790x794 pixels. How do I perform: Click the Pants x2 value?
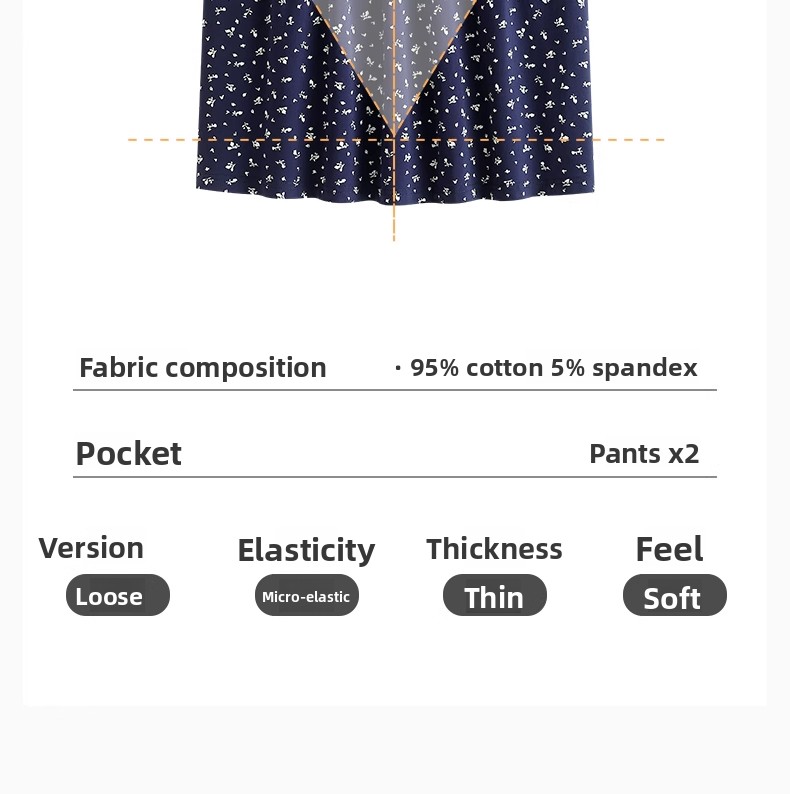[644, 454]
